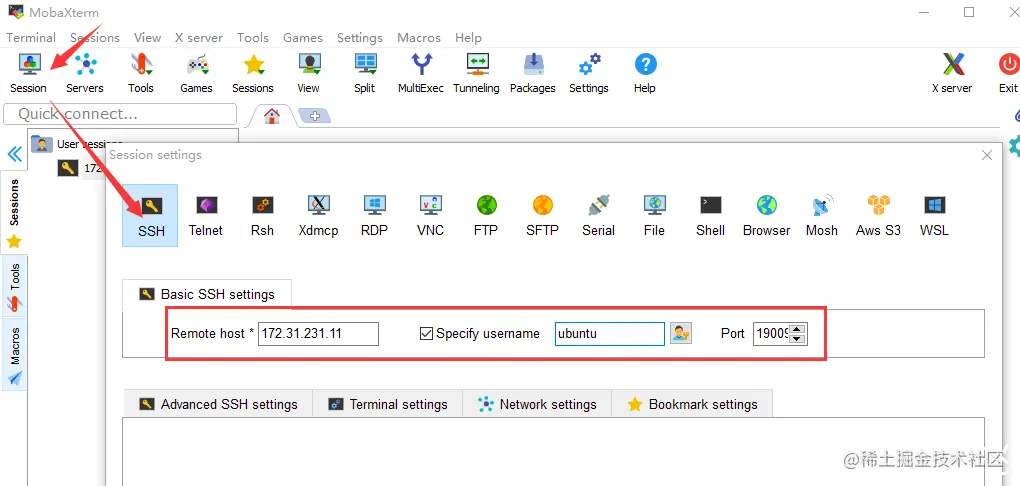This screenshot has width=1020, height=486.
Task: Open the Games menu
Action: (x=303, y=38)
